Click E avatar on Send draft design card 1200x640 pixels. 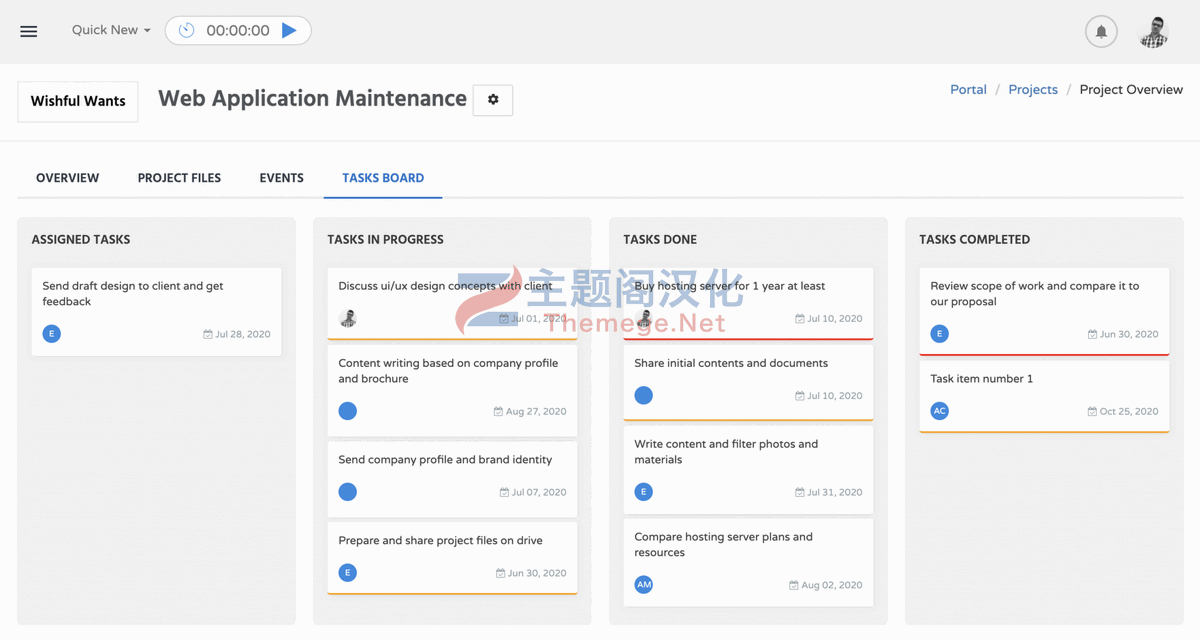click(x=52, y=334)
